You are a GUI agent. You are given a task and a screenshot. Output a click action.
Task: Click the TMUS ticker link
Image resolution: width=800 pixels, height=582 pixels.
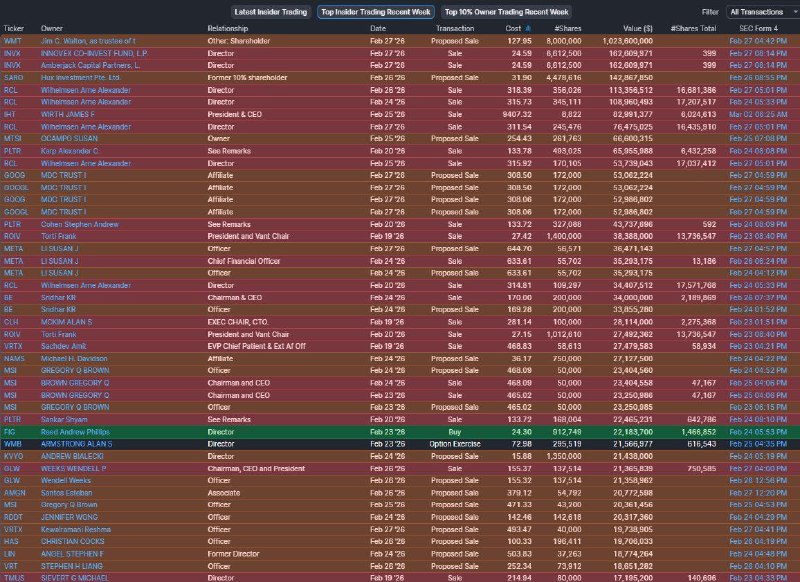coord(15,577)
